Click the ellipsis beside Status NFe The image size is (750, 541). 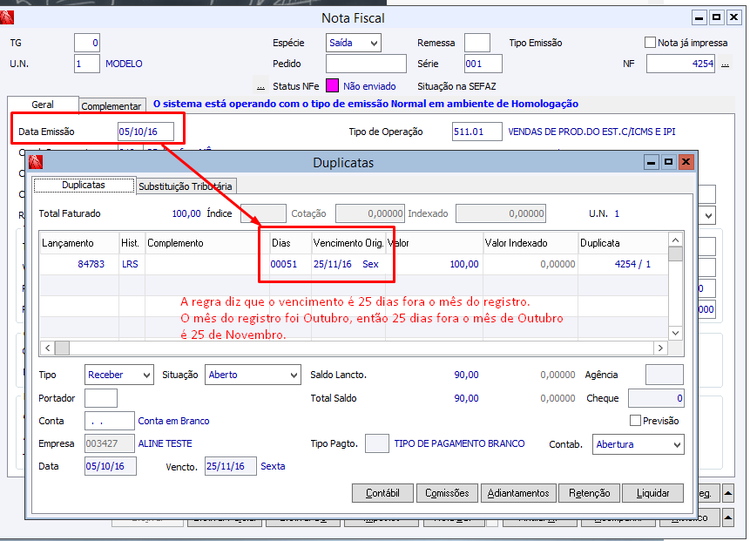tap(261, 87)
